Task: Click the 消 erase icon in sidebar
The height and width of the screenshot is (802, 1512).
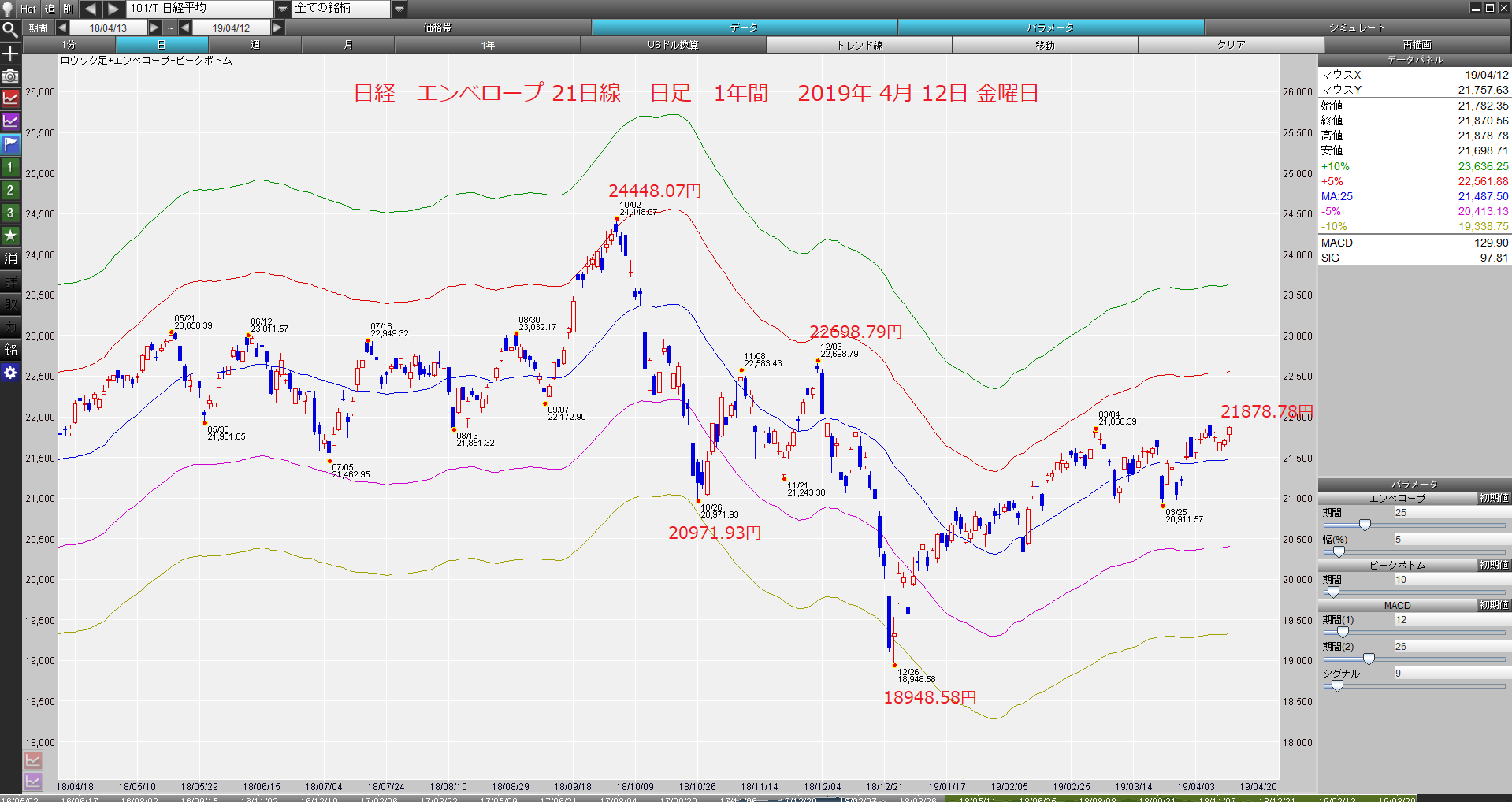Action: point(10,258)
